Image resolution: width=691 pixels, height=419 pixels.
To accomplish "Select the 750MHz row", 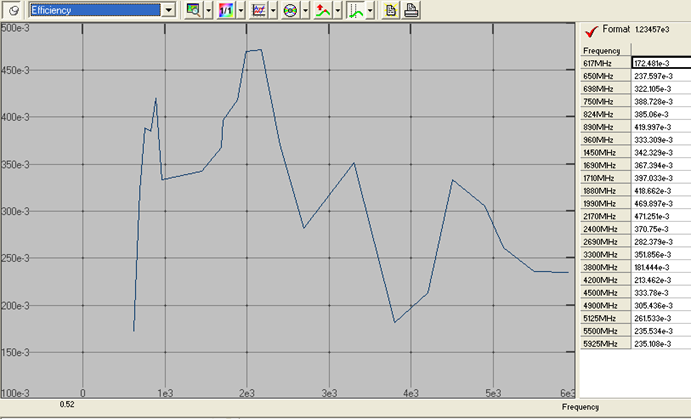I will [606, 101].
